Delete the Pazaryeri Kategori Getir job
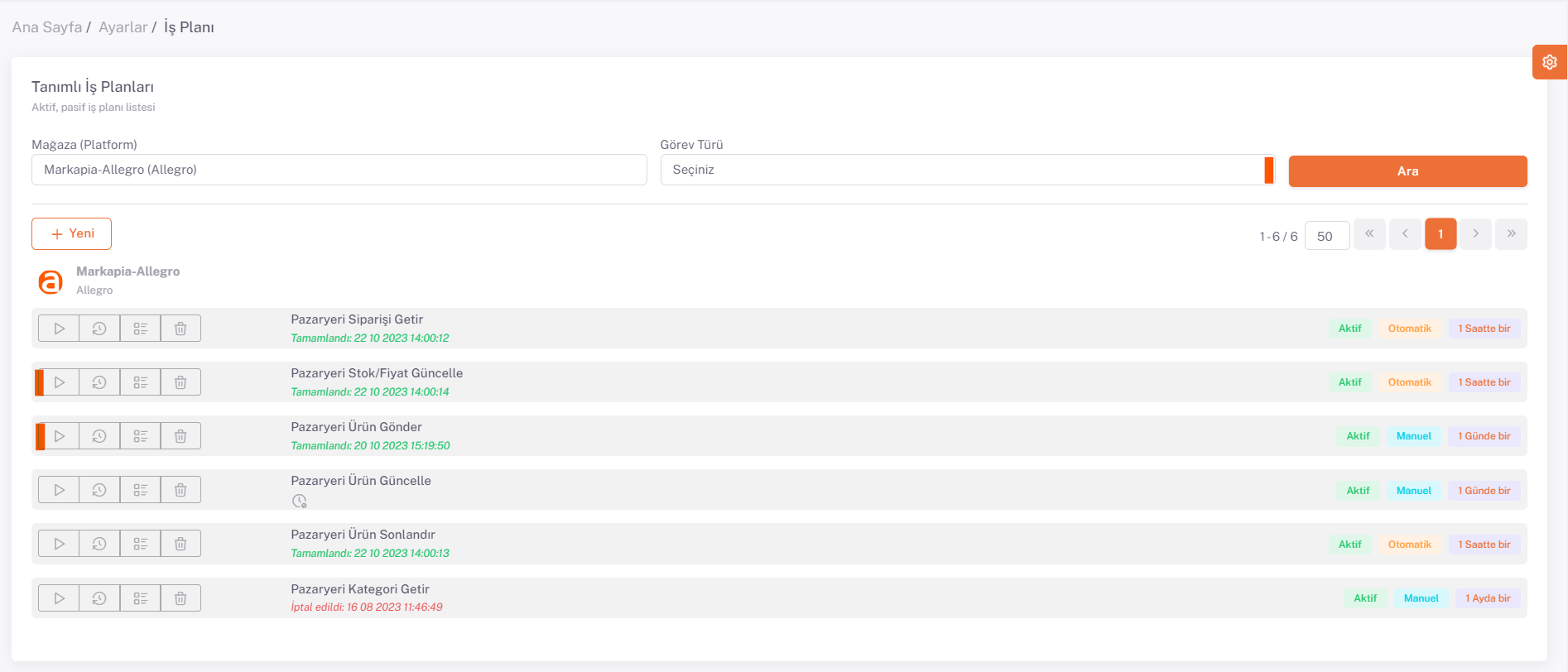The height and width of the screenshot is (672, 1568). pyautogui.click(x=180, y=598)
